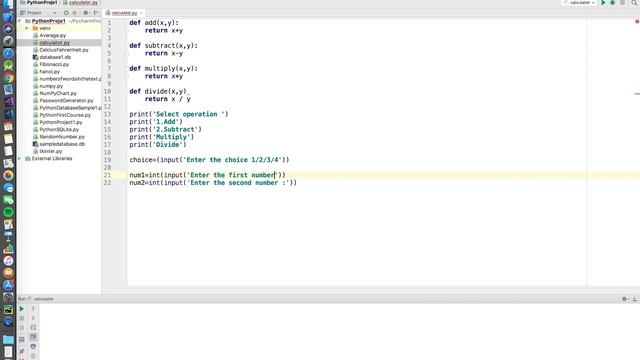Rerun calculator in the Run panel

click(x=22, y=309)
